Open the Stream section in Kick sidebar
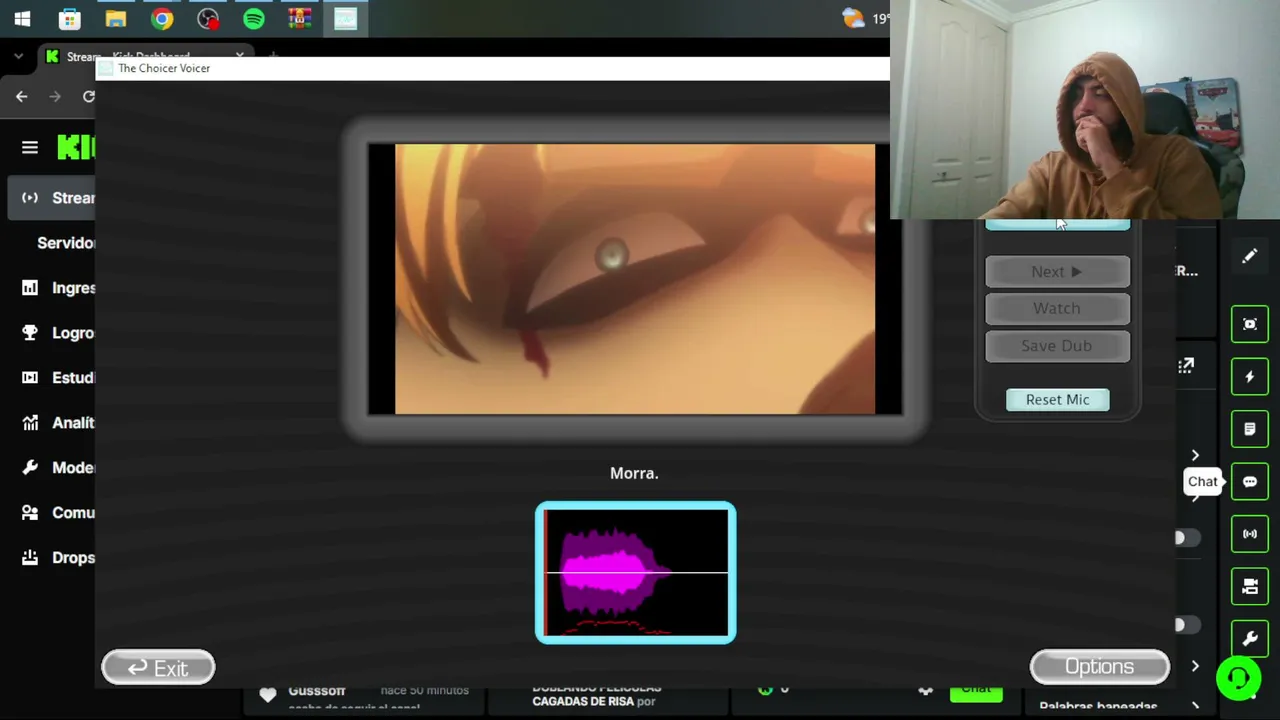Image resolution: width=1280 pixels, height=720 pixels. click(x=52, y=198)
